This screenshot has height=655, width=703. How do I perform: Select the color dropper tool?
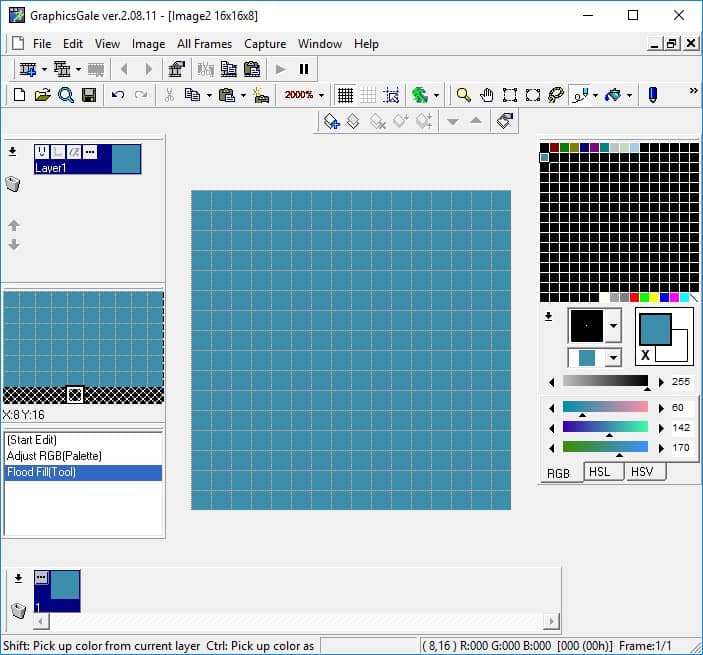point(580,95)
